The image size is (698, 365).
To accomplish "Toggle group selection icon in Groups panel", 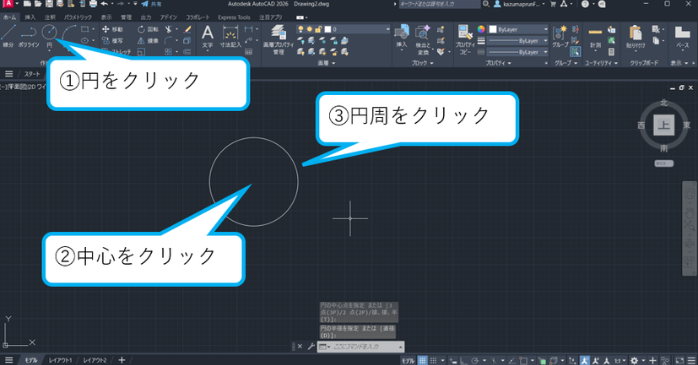I will pyautogui.click(x=575, y=52).
